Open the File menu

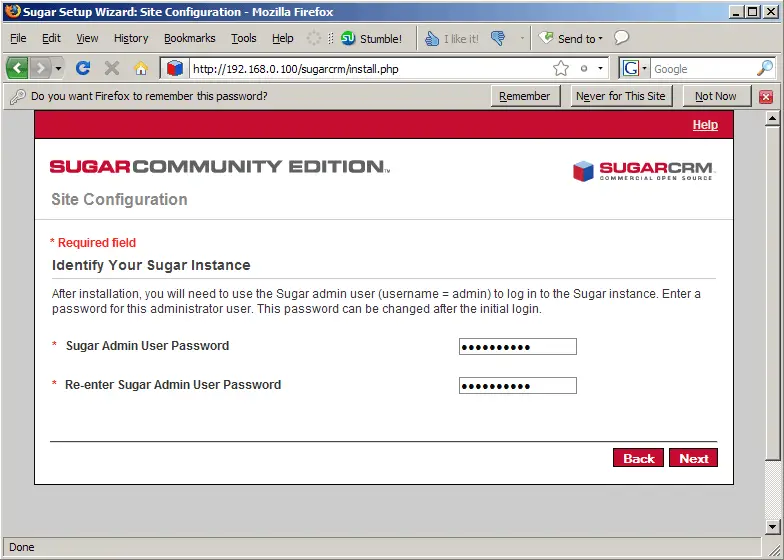[x=18, y=38]
